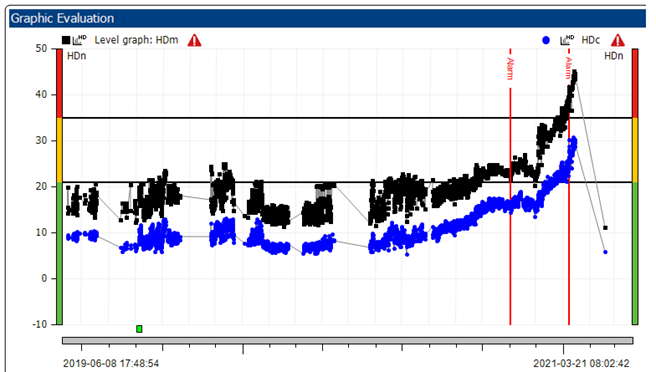This screenshot has height=372, width=656.
Task: Click the red warning triangle beside HDm
Action: (194, 40)
